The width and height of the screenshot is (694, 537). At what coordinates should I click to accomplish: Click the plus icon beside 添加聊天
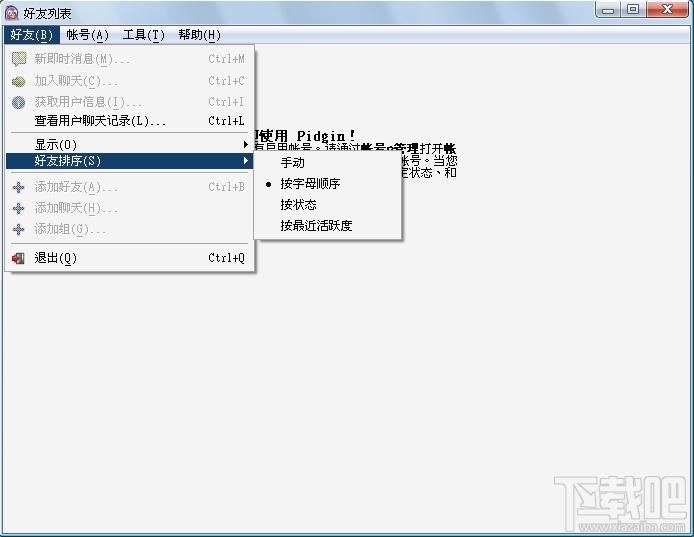click(x=19, y=208)
